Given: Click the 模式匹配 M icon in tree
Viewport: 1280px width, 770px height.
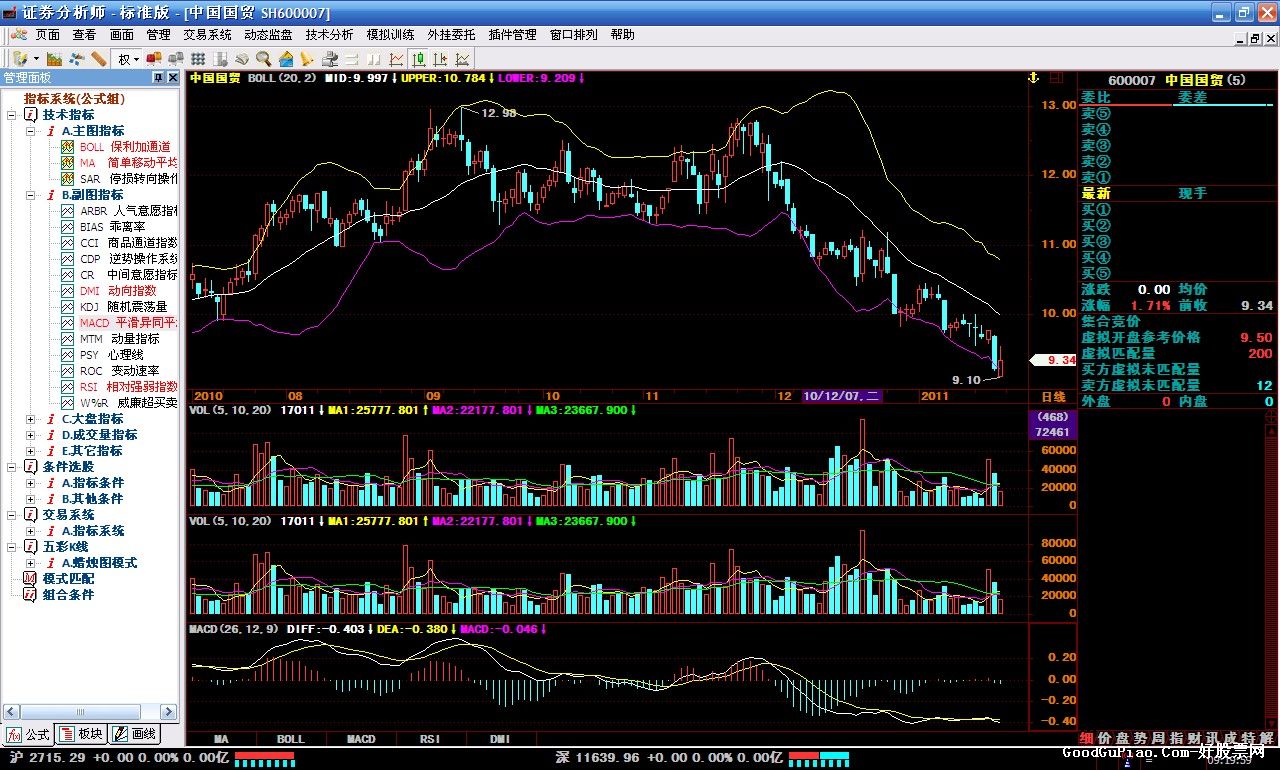Looking at the screenshot, I should (x=30, y=578).
